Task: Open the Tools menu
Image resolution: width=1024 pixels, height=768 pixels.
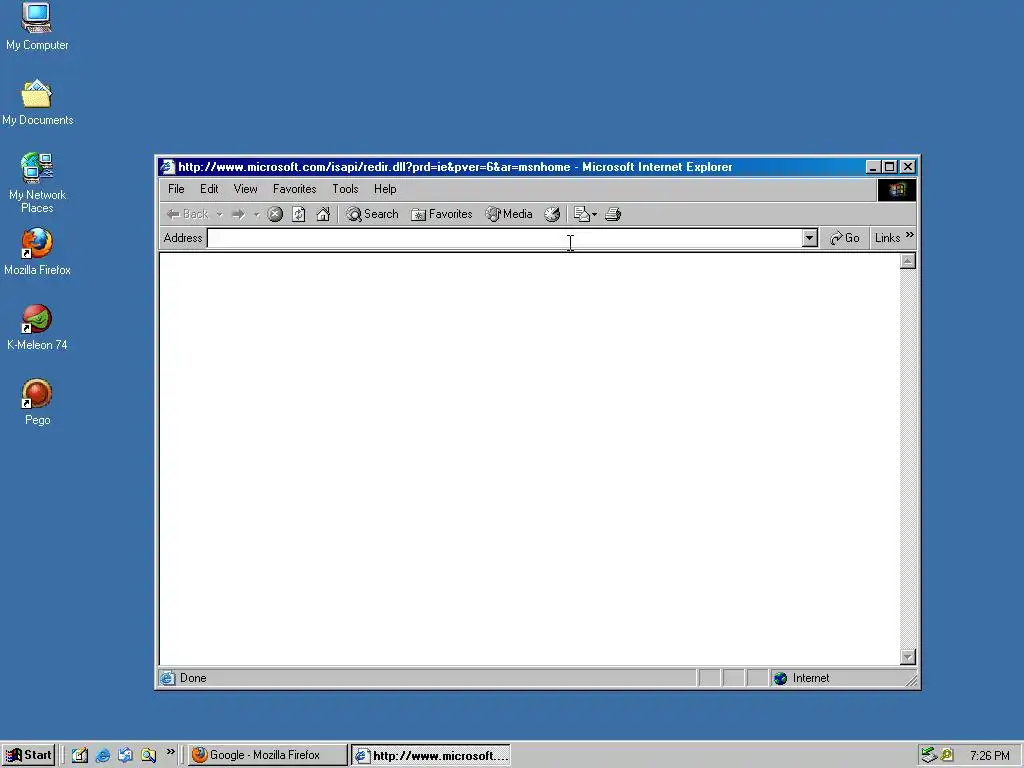Action: 345,189
